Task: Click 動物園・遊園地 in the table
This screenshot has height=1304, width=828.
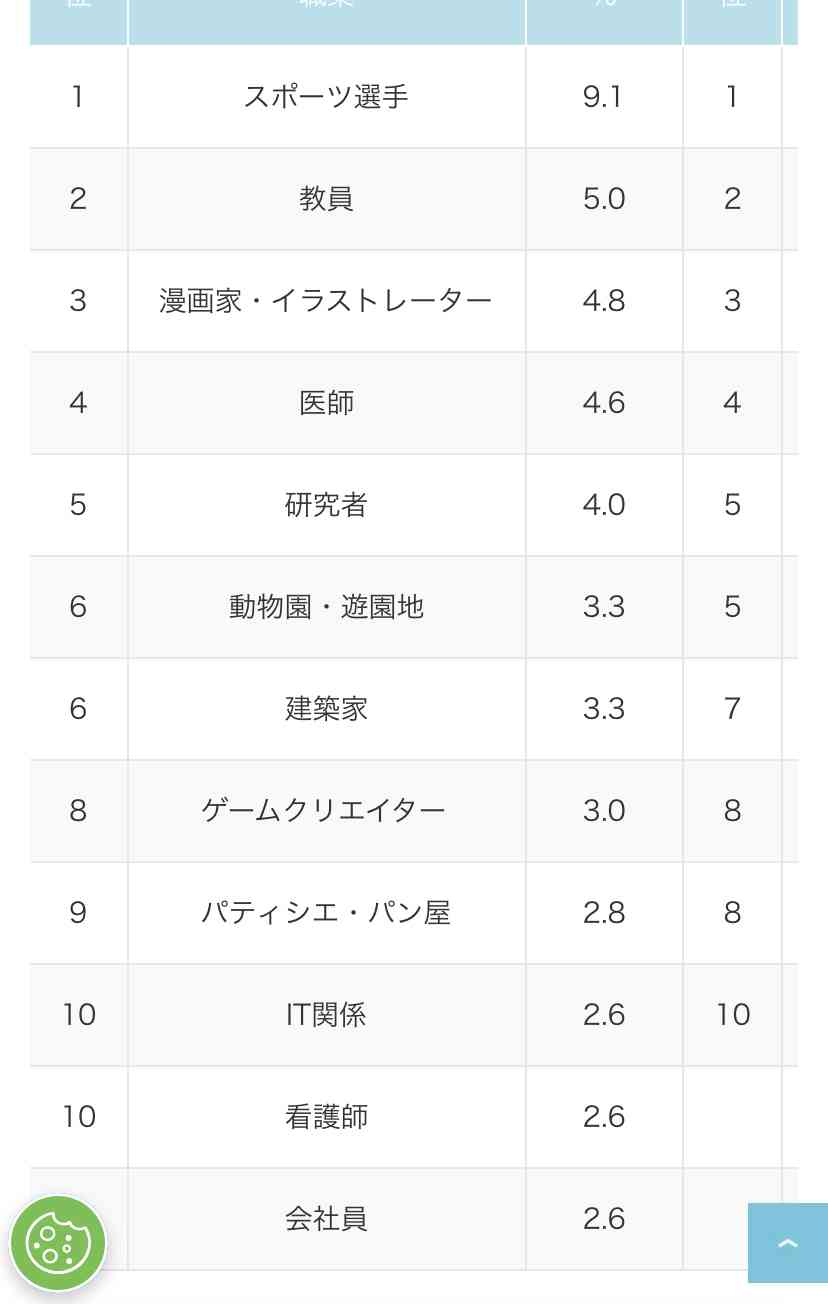Action: [x=326, y=607]
